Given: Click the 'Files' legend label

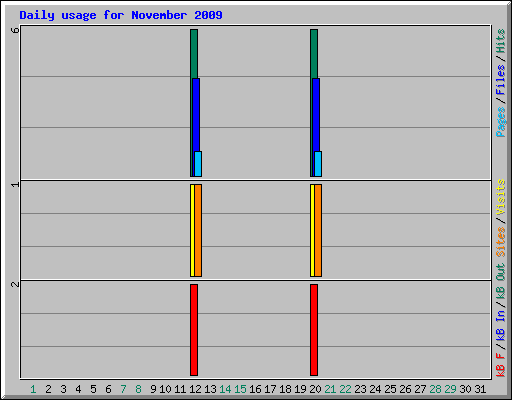Looking at the screenshot, I should pyautogui.click(x=501, y=80).
